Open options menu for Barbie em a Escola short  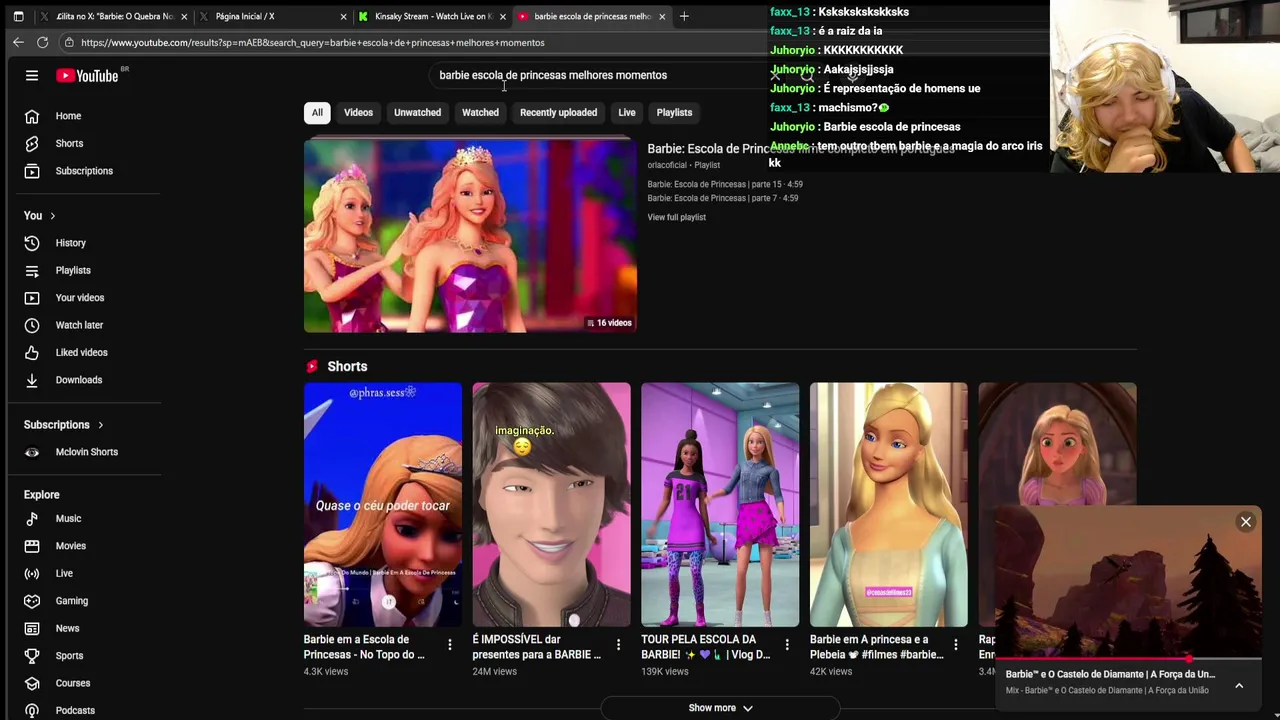(x=450, y=645)
